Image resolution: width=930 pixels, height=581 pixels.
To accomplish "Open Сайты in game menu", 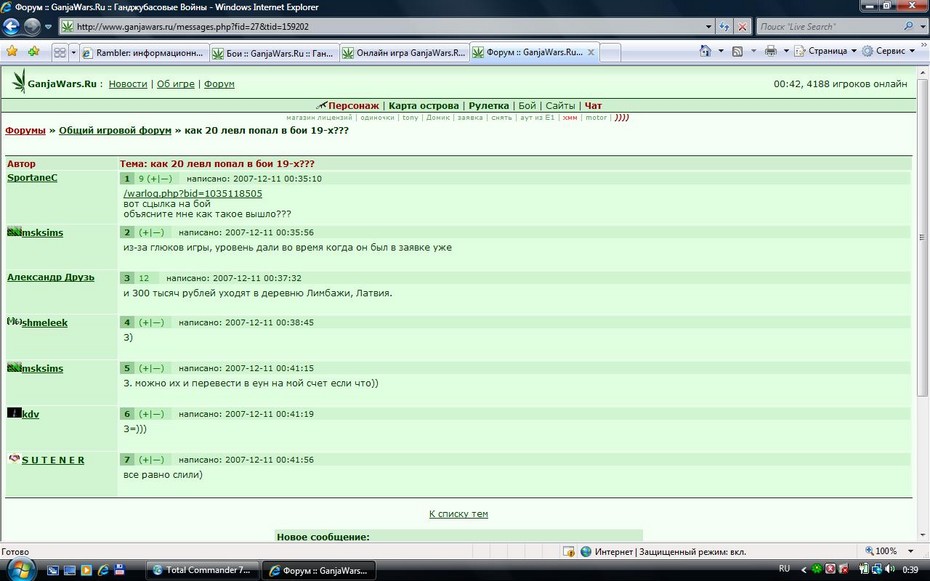I will pos(560,106).
